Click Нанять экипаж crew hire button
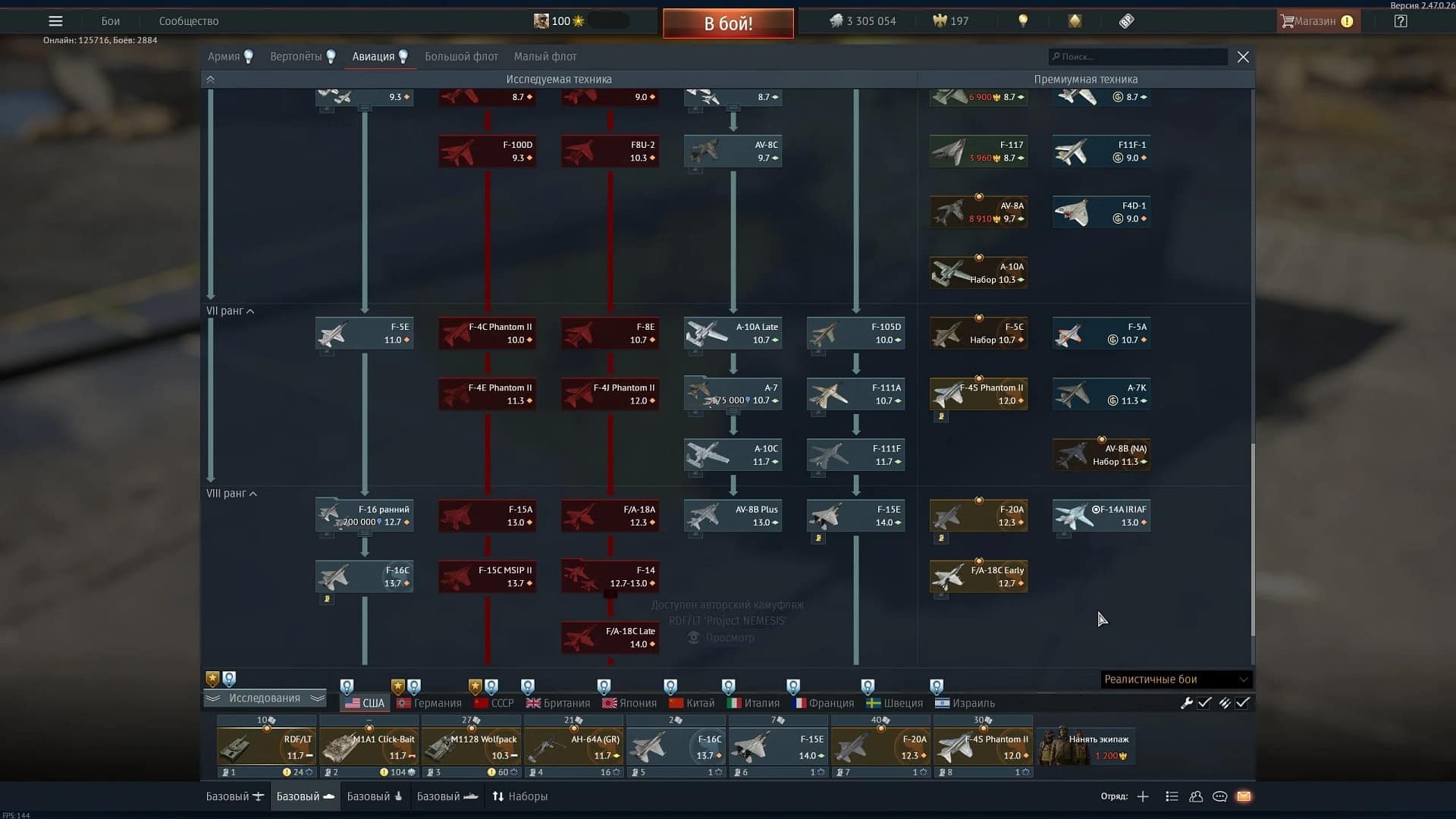Viewport: 1456px width, 819px height. pos(1085,746)
